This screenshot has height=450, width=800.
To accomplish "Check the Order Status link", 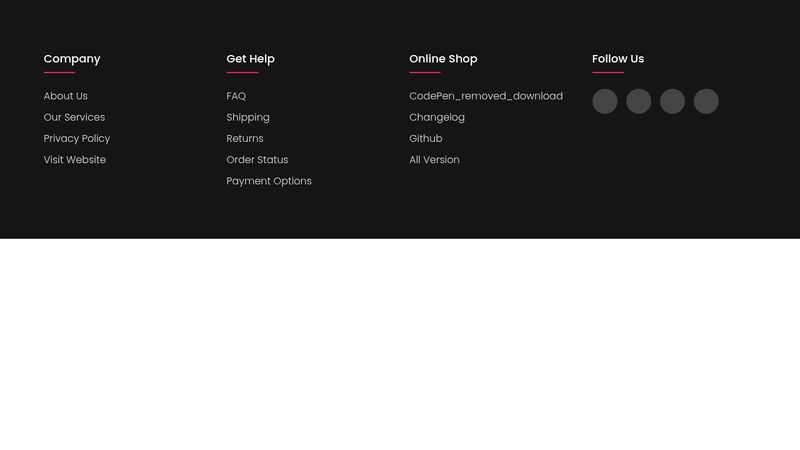I will coord(257,160).
